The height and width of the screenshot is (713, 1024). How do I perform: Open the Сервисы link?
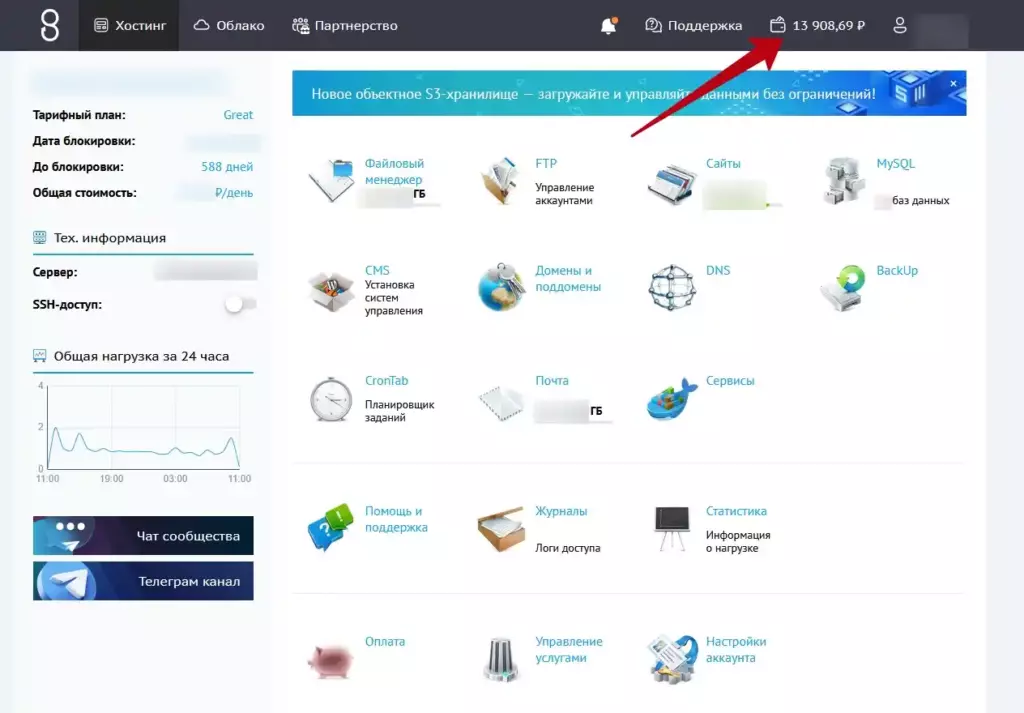point(729,380)
